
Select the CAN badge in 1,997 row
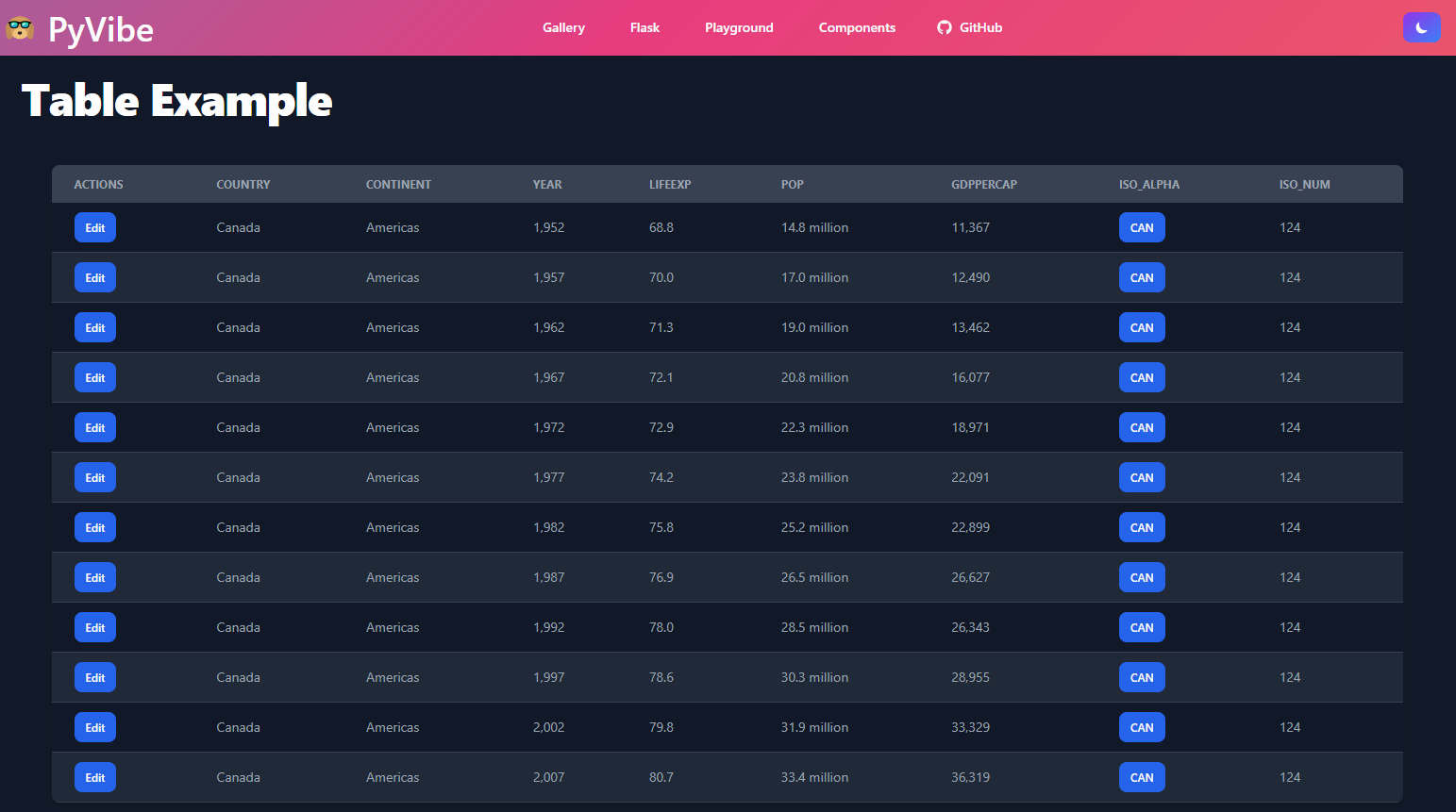click(x=1142, y=677)
